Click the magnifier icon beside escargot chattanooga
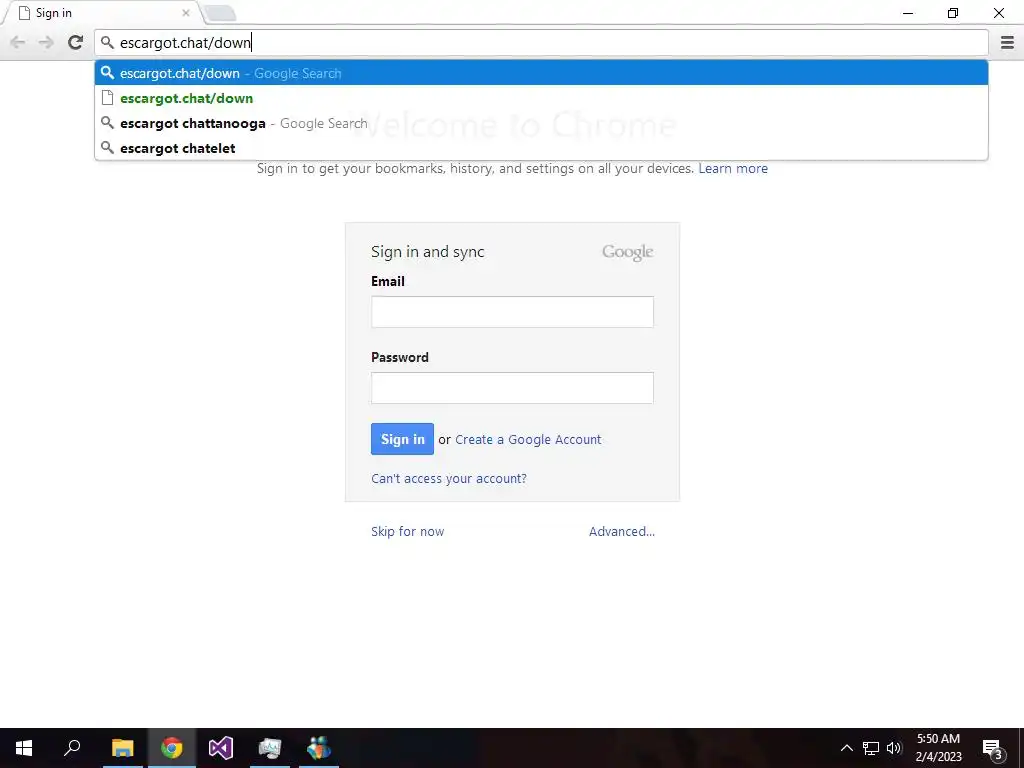Screen dimensions: 1024x768 (107, 123)
